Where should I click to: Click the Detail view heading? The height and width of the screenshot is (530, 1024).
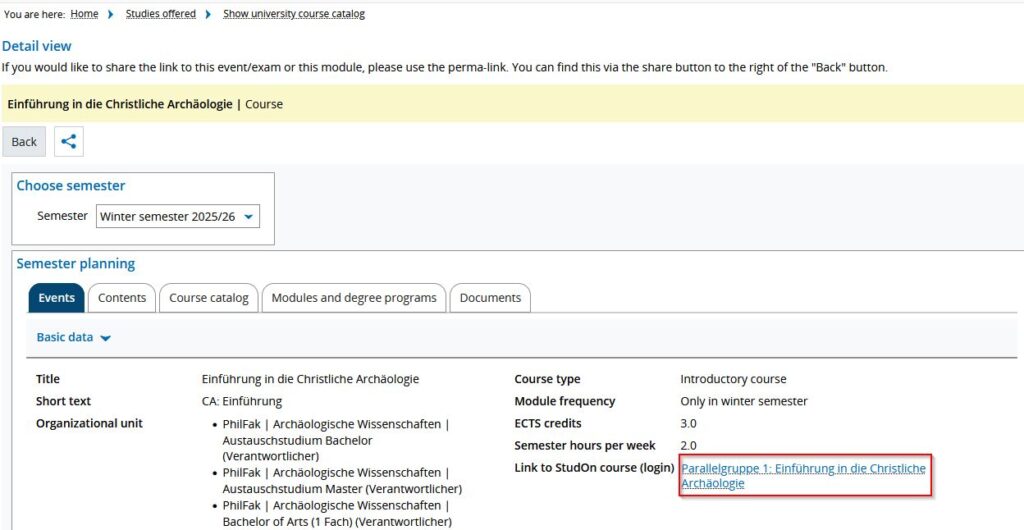point(37,46)
